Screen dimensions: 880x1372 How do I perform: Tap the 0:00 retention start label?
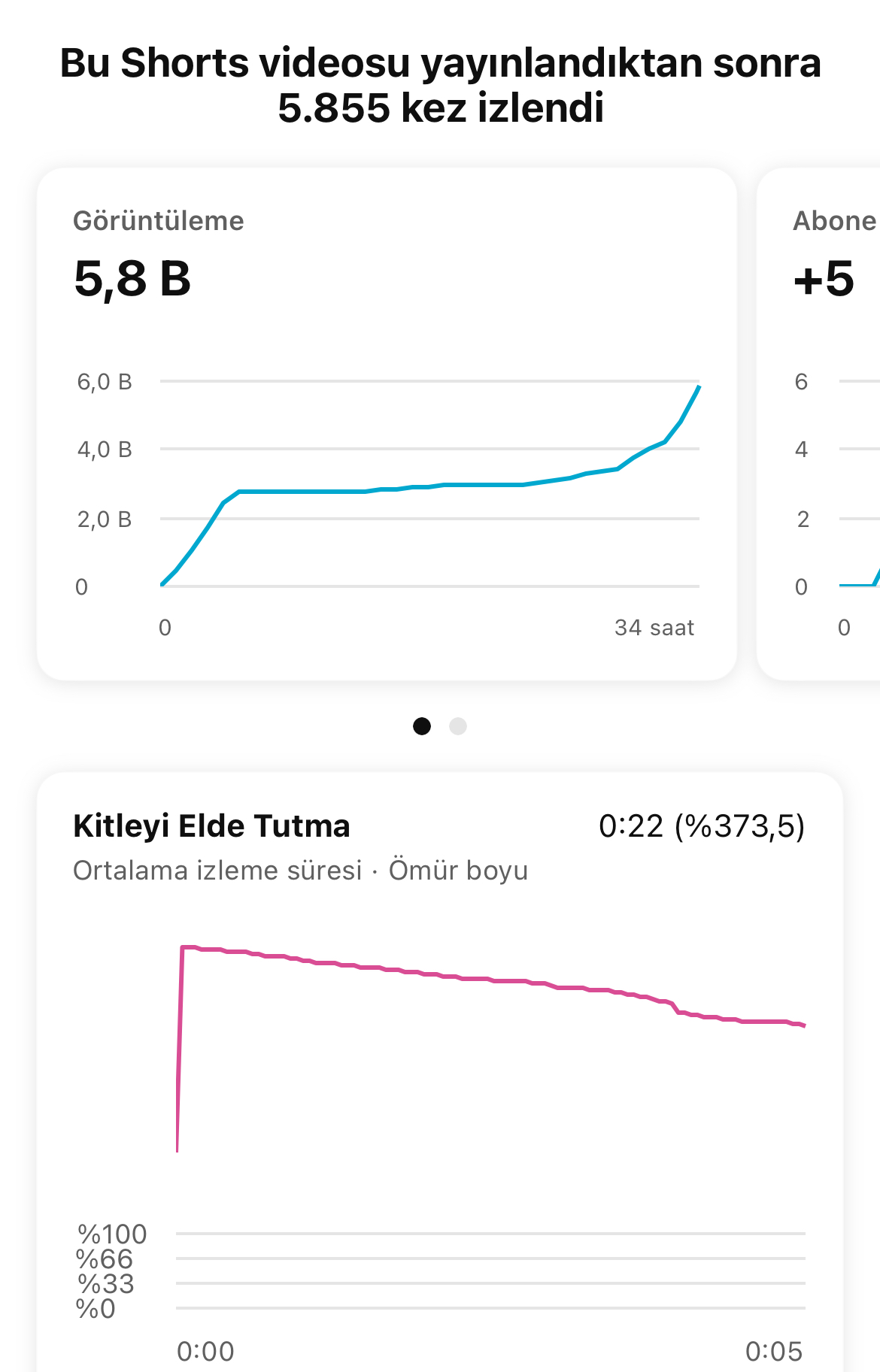tap(205, 1352)
